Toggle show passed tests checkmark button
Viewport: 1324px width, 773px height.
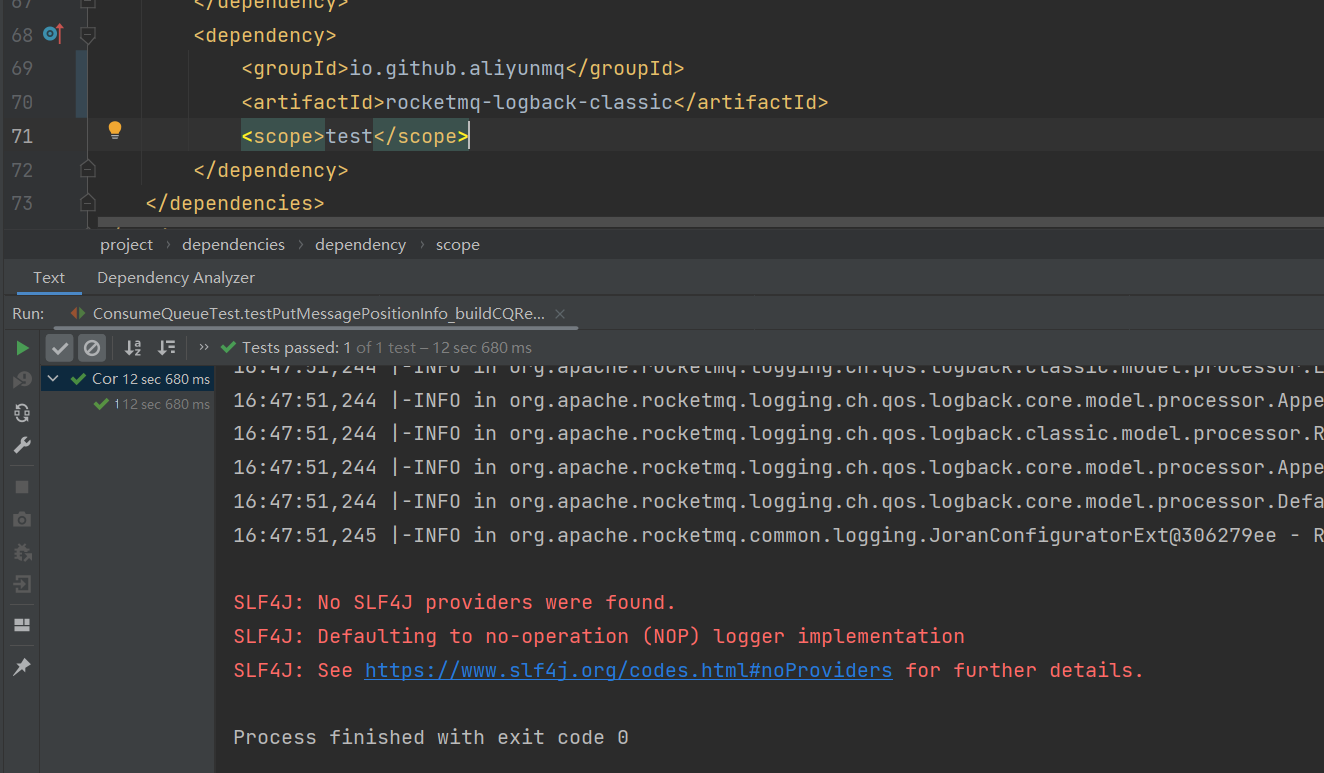tap(60, 348)
